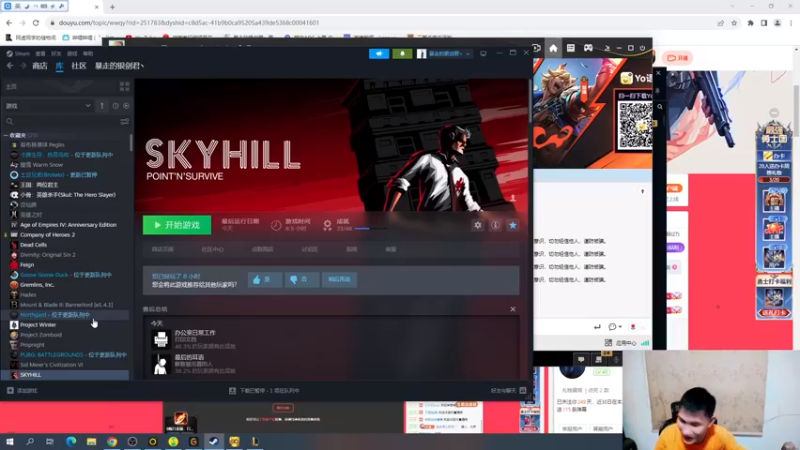Image resolution: width=800 pixels, height=450 pixels.
Task: Select Company of Heroes 2
Action: (x=47, y=235)
